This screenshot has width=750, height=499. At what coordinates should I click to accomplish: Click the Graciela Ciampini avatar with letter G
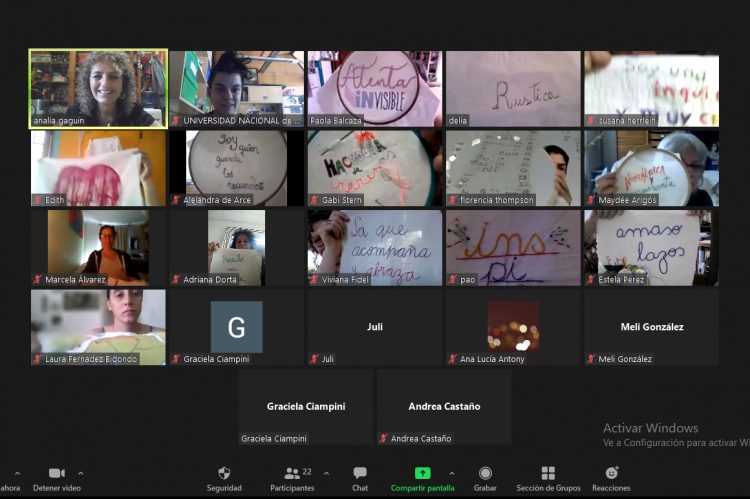[236, 327]
